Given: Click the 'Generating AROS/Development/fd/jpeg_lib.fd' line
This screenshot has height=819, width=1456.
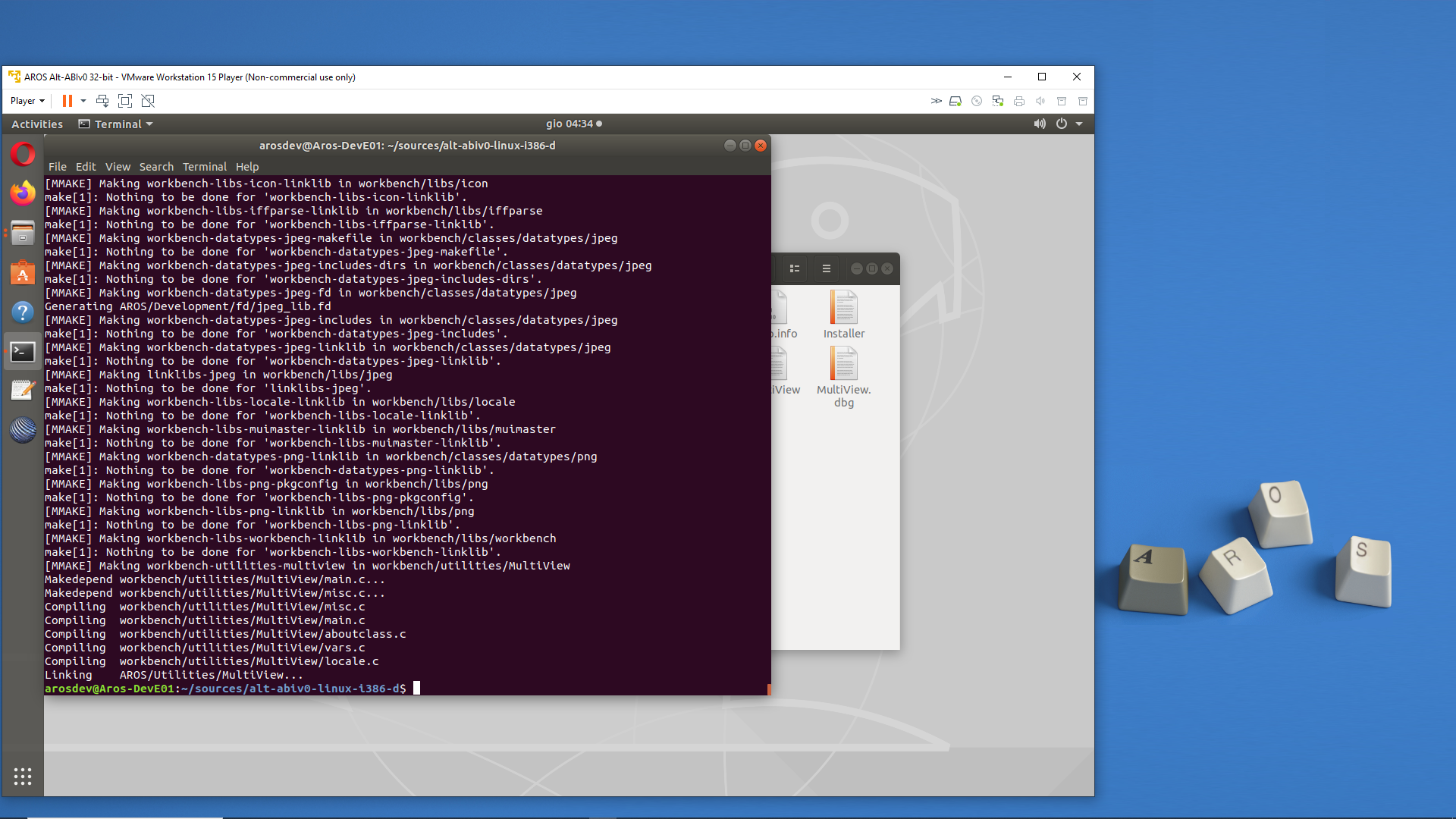Looking at the screenshot, I should coord(188,306).
